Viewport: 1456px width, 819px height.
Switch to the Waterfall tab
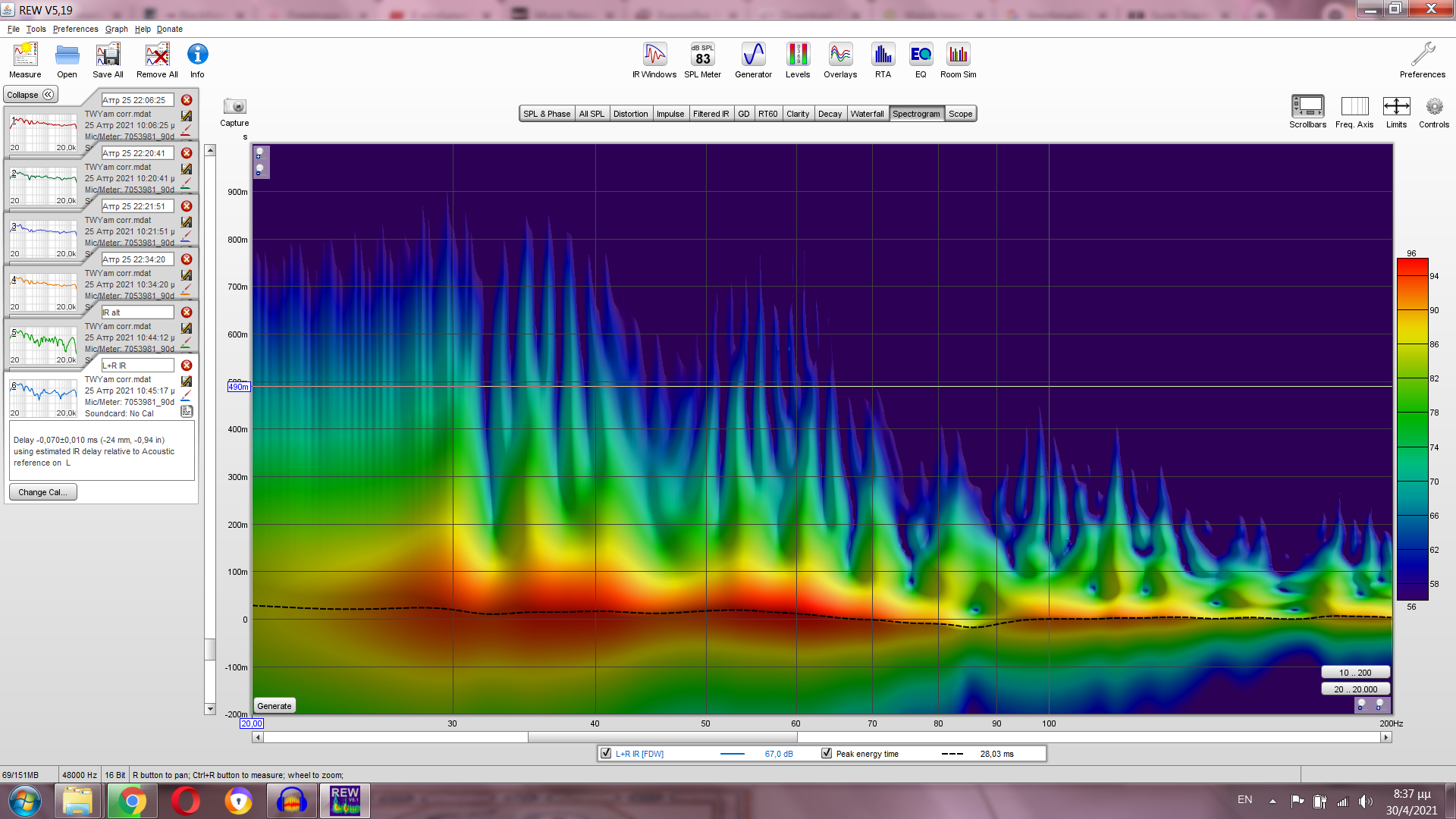pos(867,114)
